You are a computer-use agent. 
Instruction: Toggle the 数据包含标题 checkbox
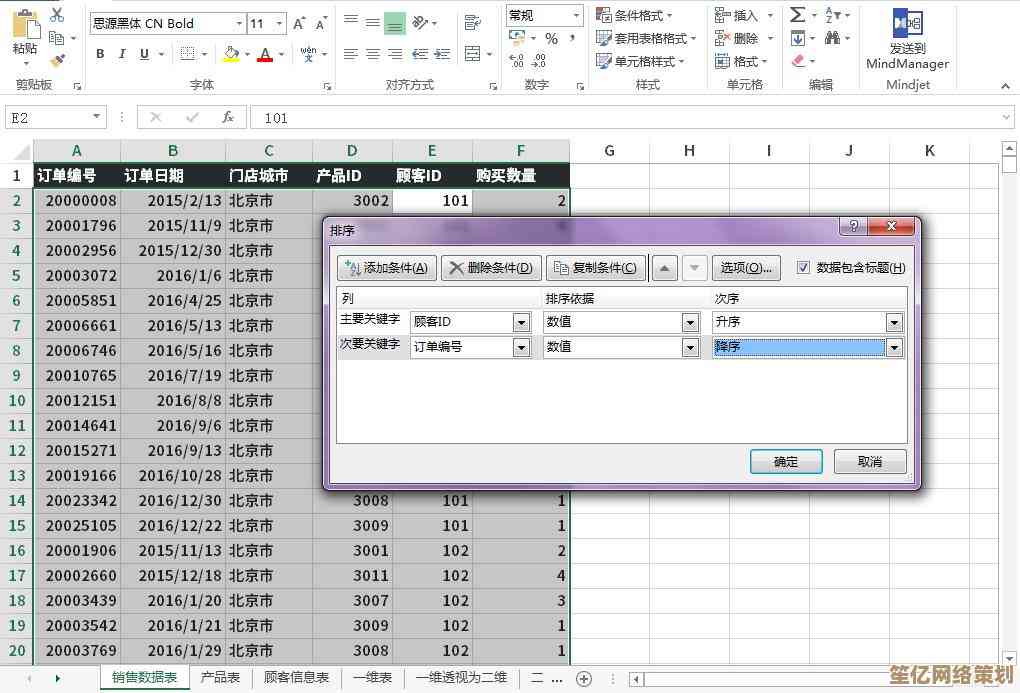coord(804,268)
